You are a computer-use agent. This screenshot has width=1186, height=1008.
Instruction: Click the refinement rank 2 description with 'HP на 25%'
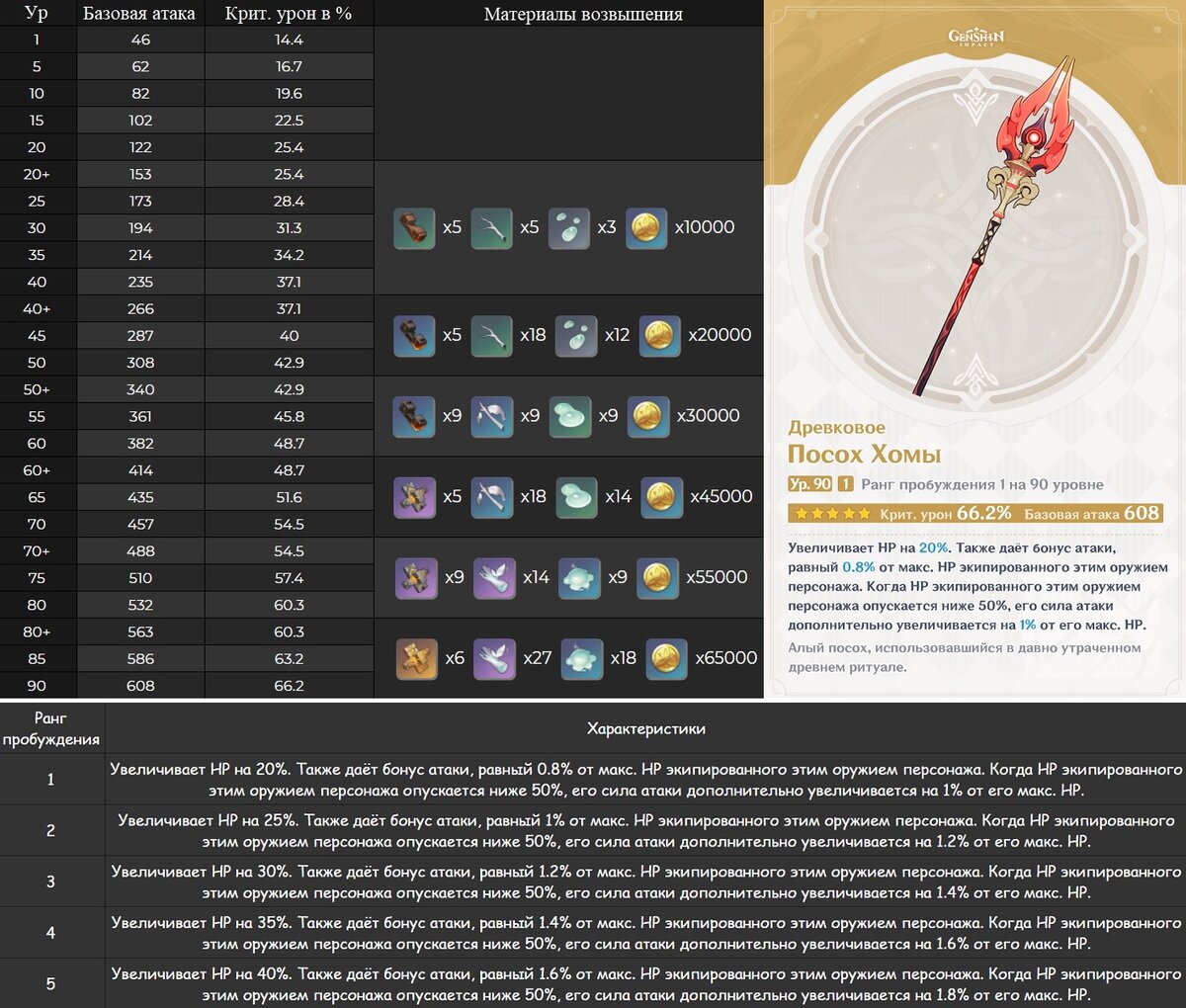coord(646,831)
